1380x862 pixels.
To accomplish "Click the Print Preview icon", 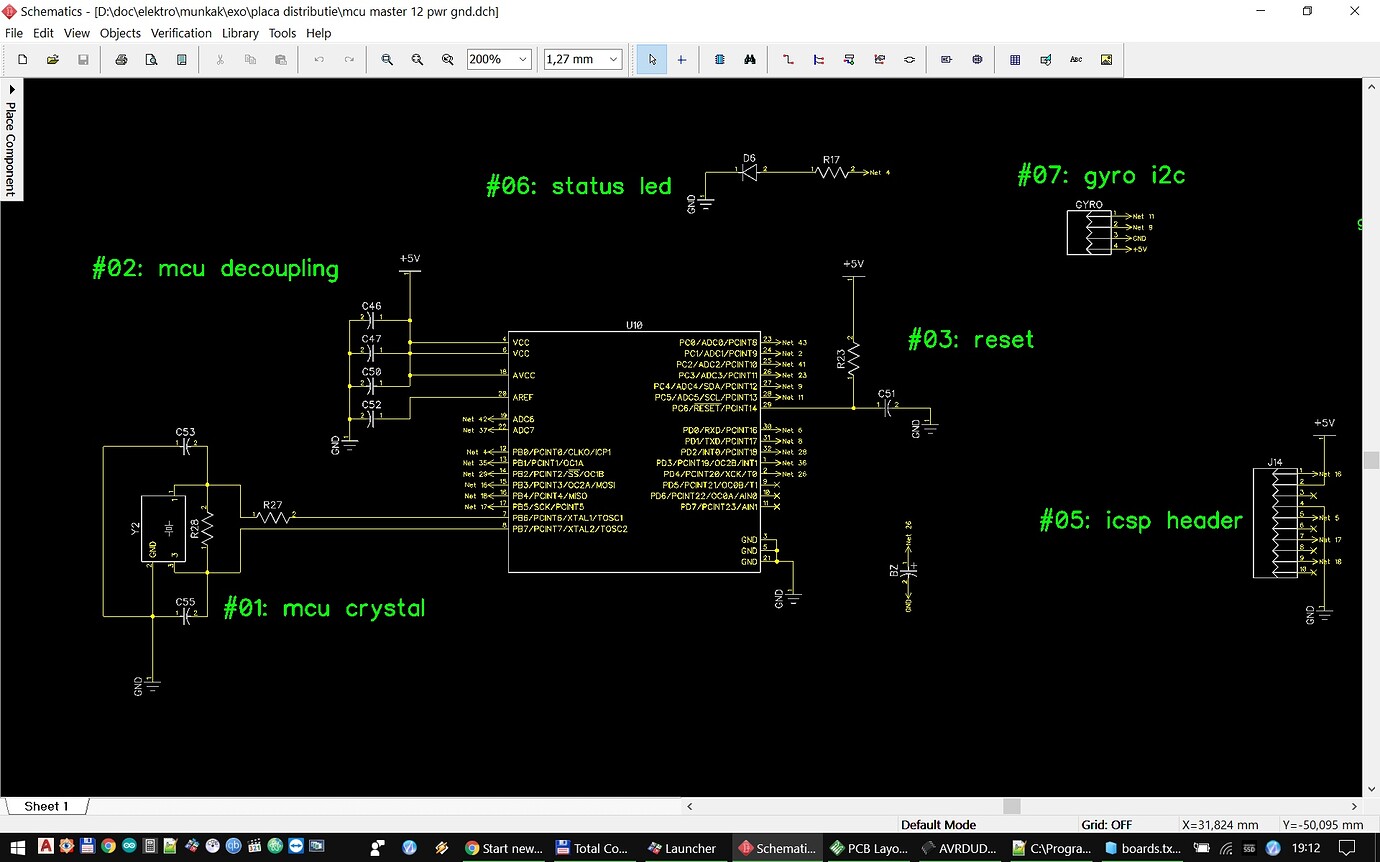I will [151, 59].
